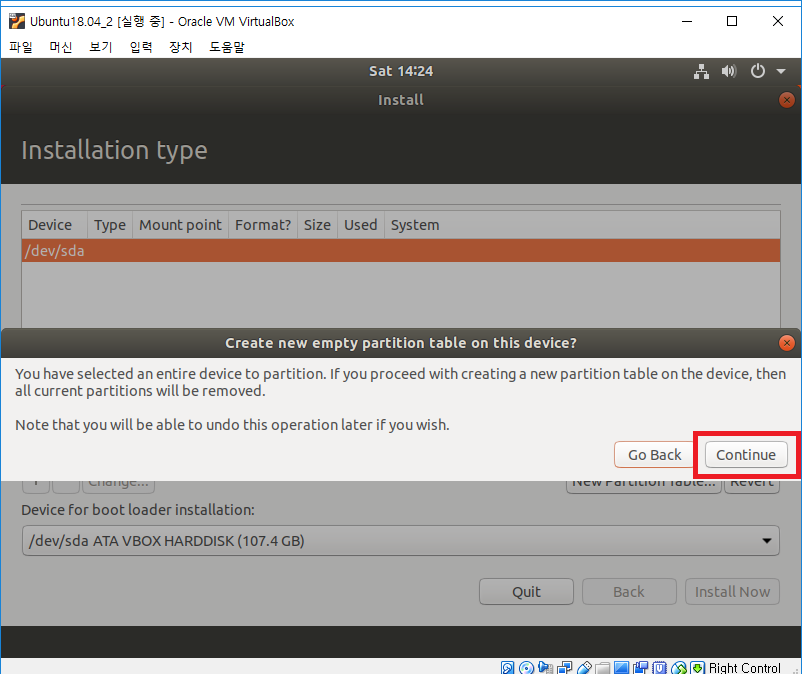Click the Ubuntu network status icon
The height and width of the screenshot is (674, 802).
coord(701,71)
